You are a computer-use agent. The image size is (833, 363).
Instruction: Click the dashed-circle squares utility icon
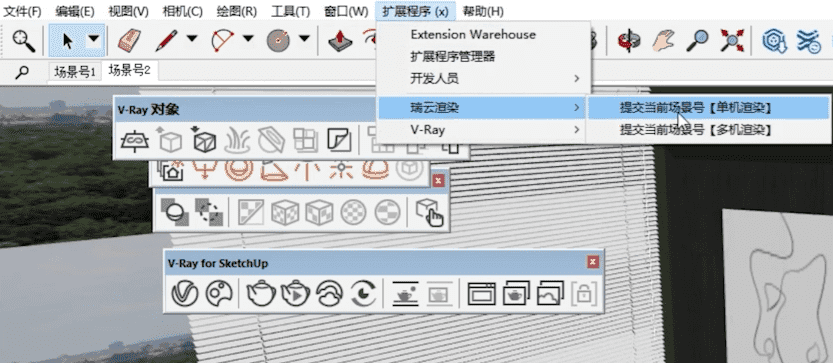click(x=209, y=212)
